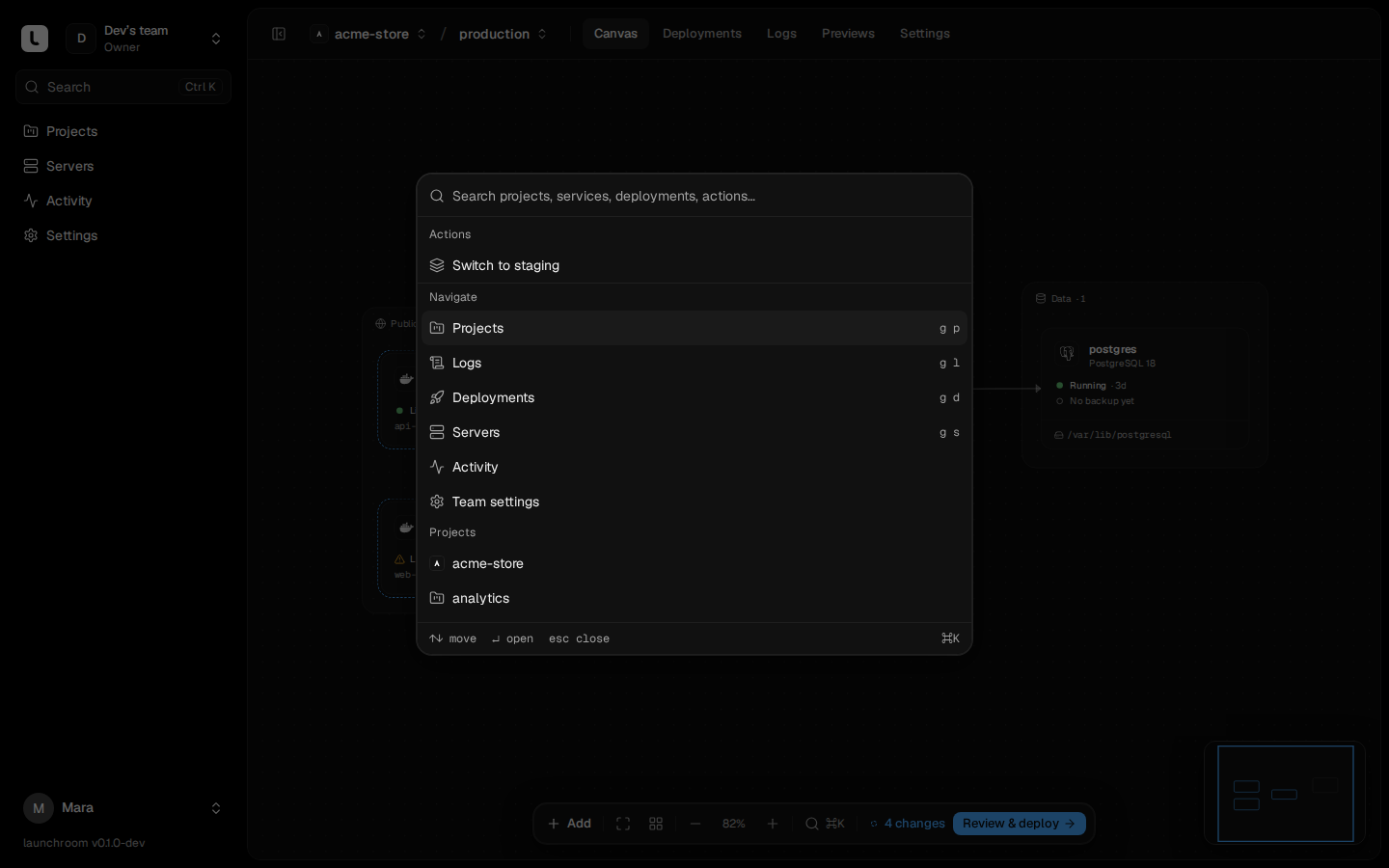Expand the Dev's team switcher

[x=147, y=39]
